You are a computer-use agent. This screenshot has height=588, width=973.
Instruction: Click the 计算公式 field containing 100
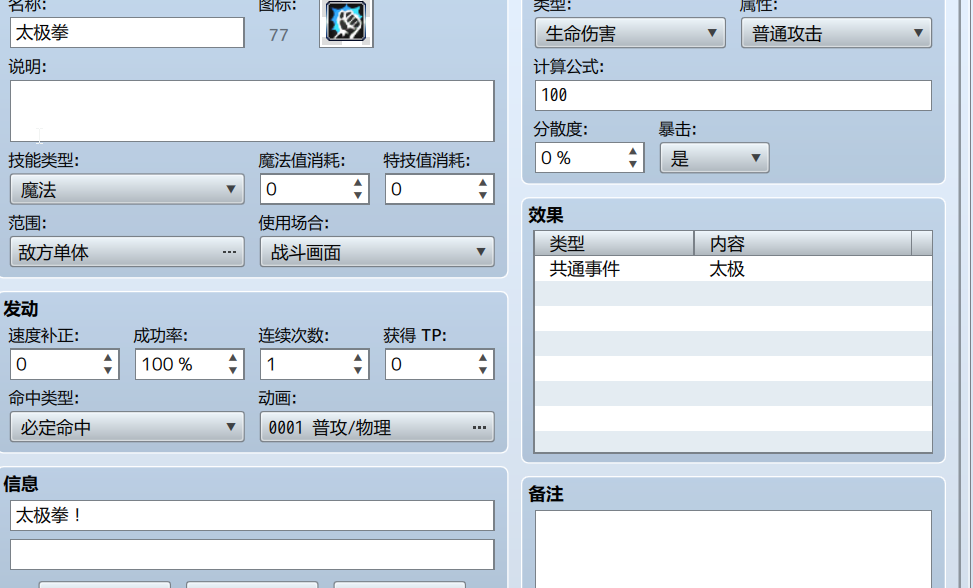(x=733, y=96)
